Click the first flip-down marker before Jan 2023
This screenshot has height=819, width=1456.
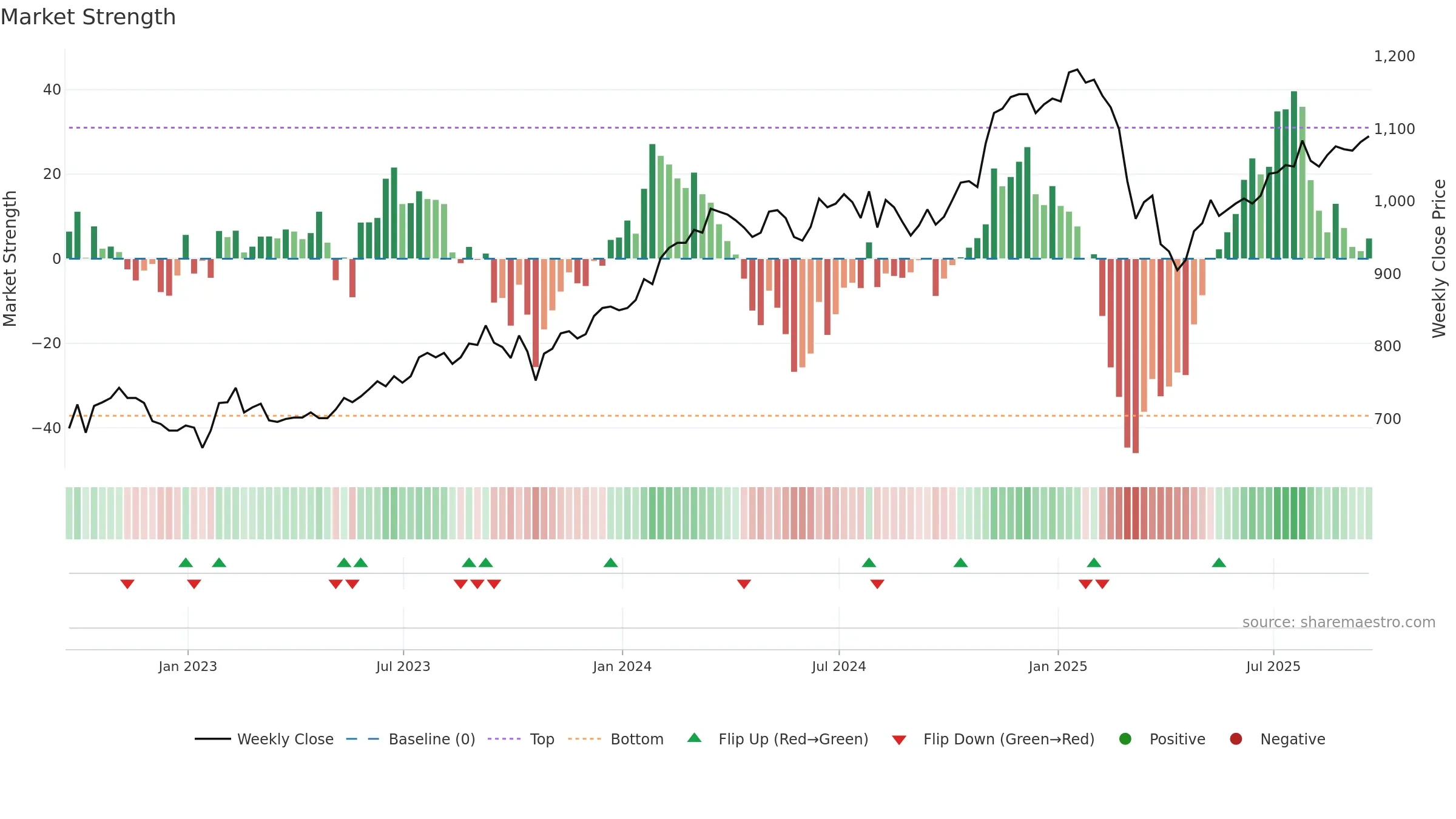click(127, 584)
